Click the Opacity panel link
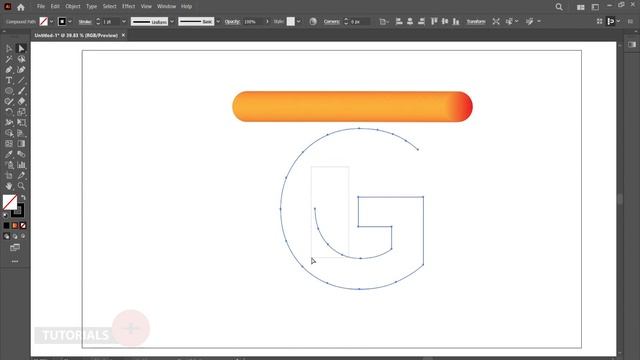The width and height of the screenshot is (640, 360). tap(232, 22)
